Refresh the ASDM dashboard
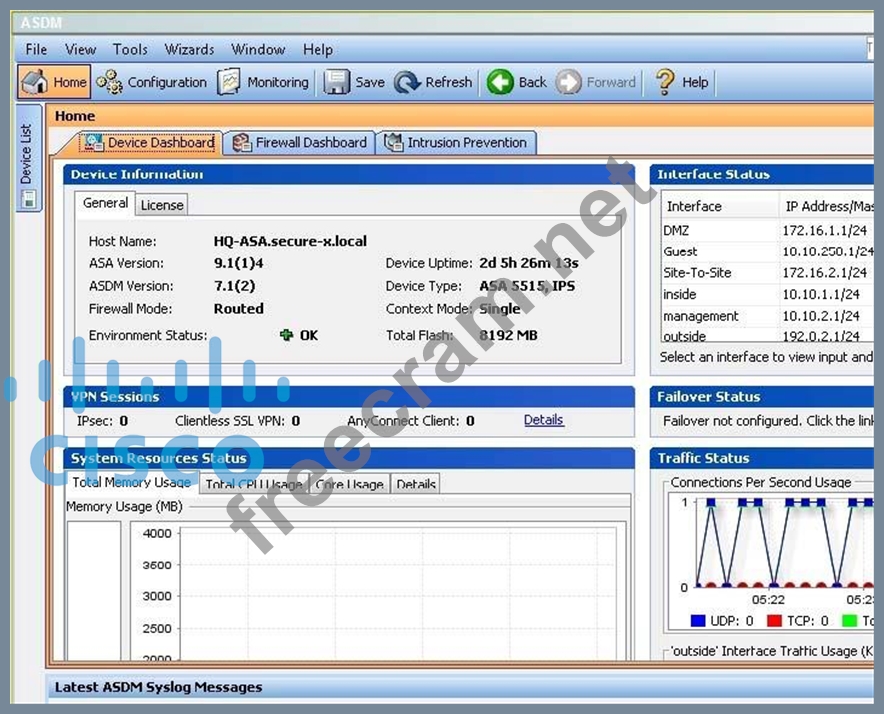 click(x=407, y=82)
